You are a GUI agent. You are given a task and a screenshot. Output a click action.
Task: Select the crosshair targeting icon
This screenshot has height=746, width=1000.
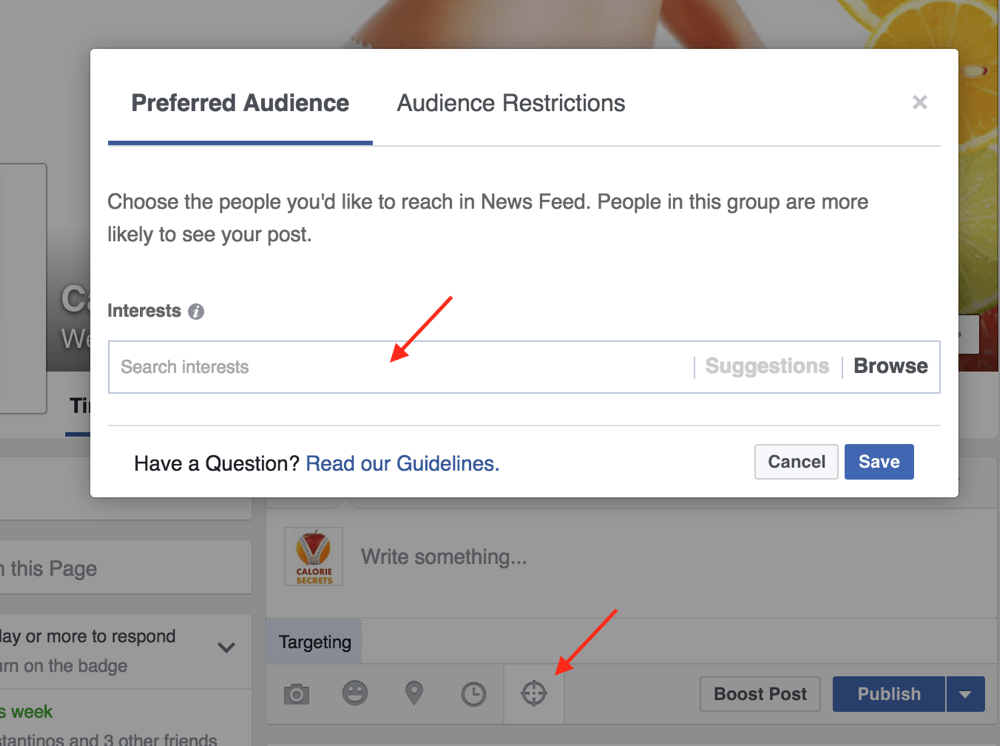coord(534,693)
